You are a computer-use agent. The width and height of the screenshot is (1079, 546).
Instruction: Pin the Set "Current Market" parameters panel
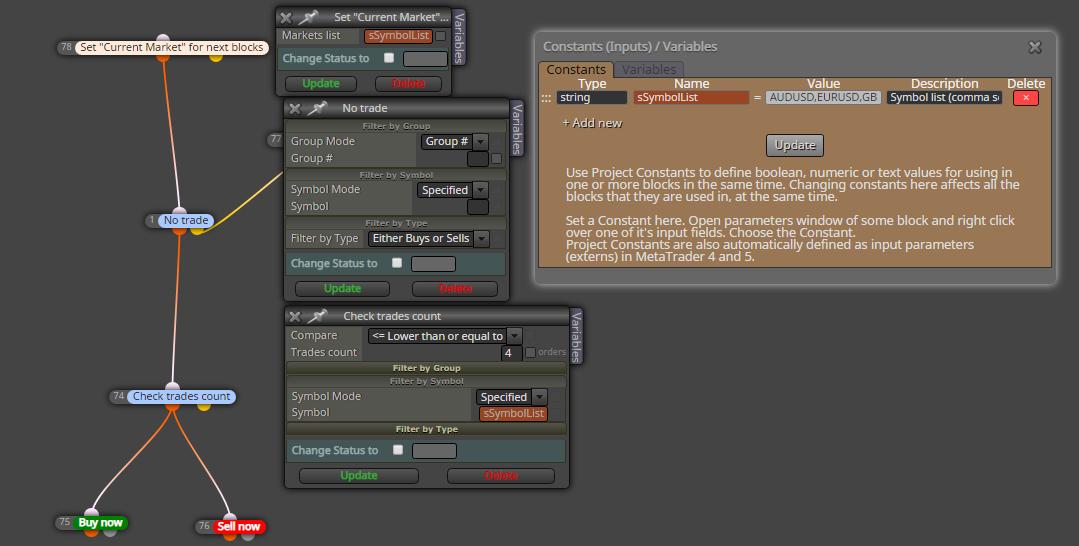308,17
